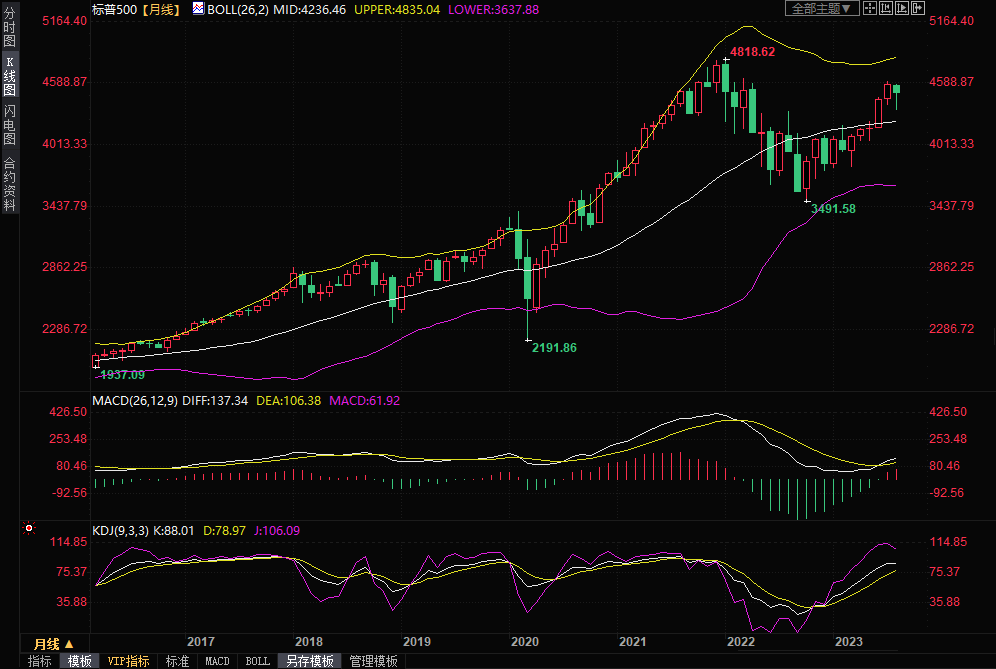Image resolution: width=996 pixels, height=669 pixels.
Task: Click the panel exit arrow icon at top right
Action: [919, 9]
